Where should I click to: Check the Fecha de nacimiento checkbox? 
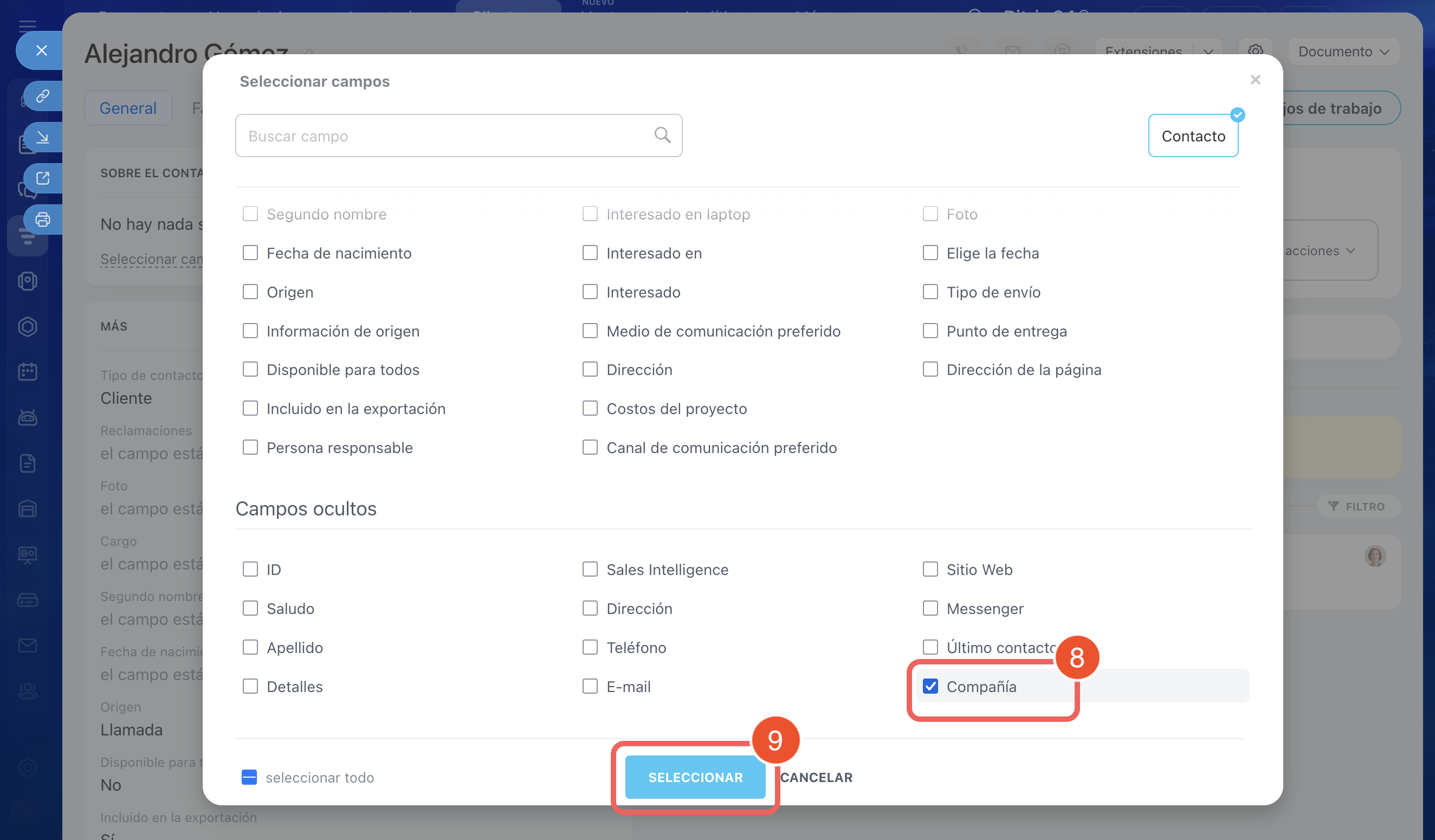click(x=250, y=253)
